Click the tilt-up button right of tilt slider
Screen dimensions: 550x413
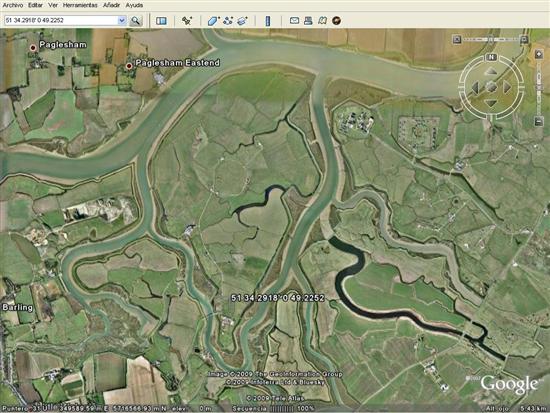pyautogui.click(x=524, y=39)
